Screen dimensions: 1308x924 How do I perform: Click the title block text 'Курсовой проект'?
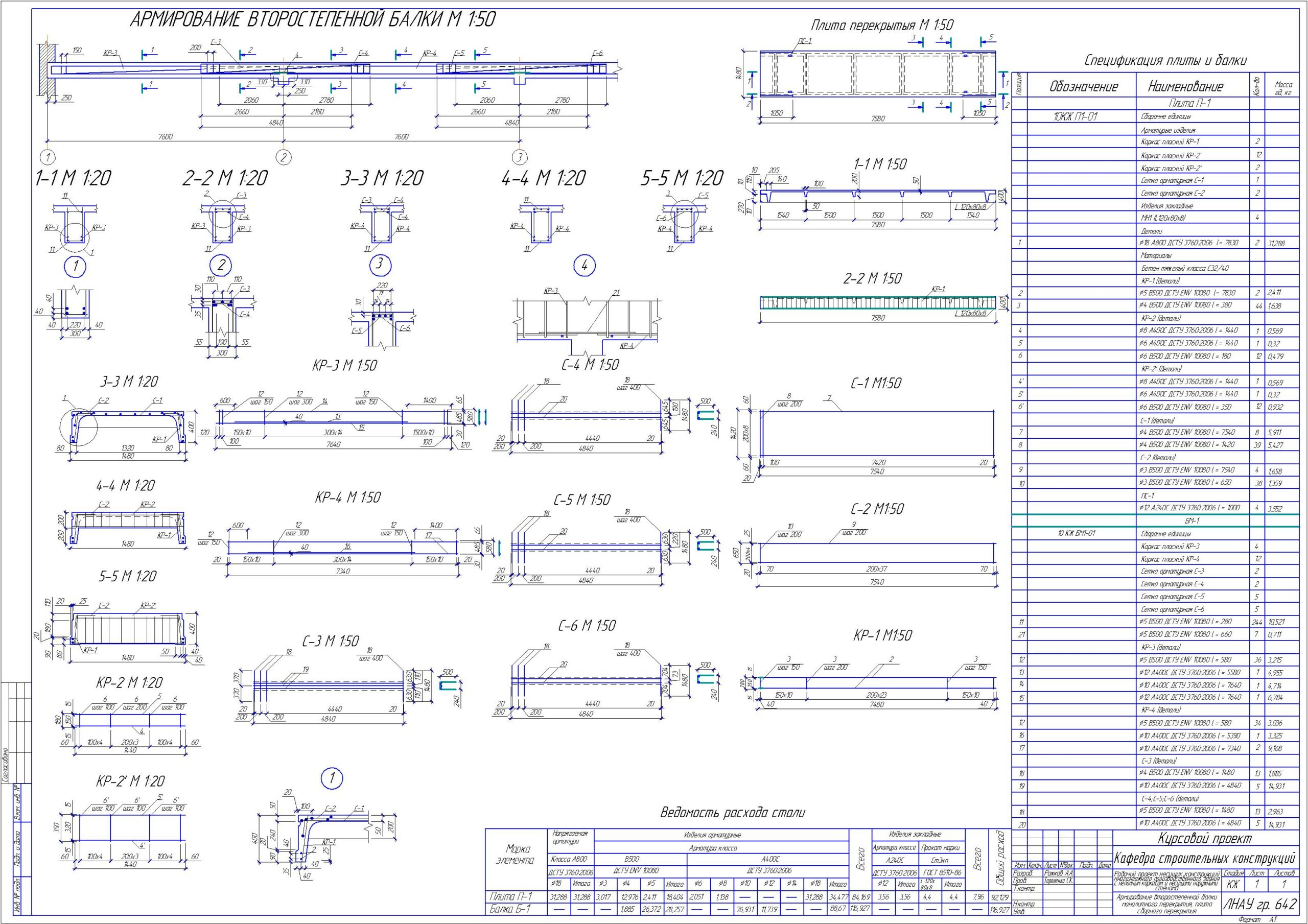(x=1205, y=838)
